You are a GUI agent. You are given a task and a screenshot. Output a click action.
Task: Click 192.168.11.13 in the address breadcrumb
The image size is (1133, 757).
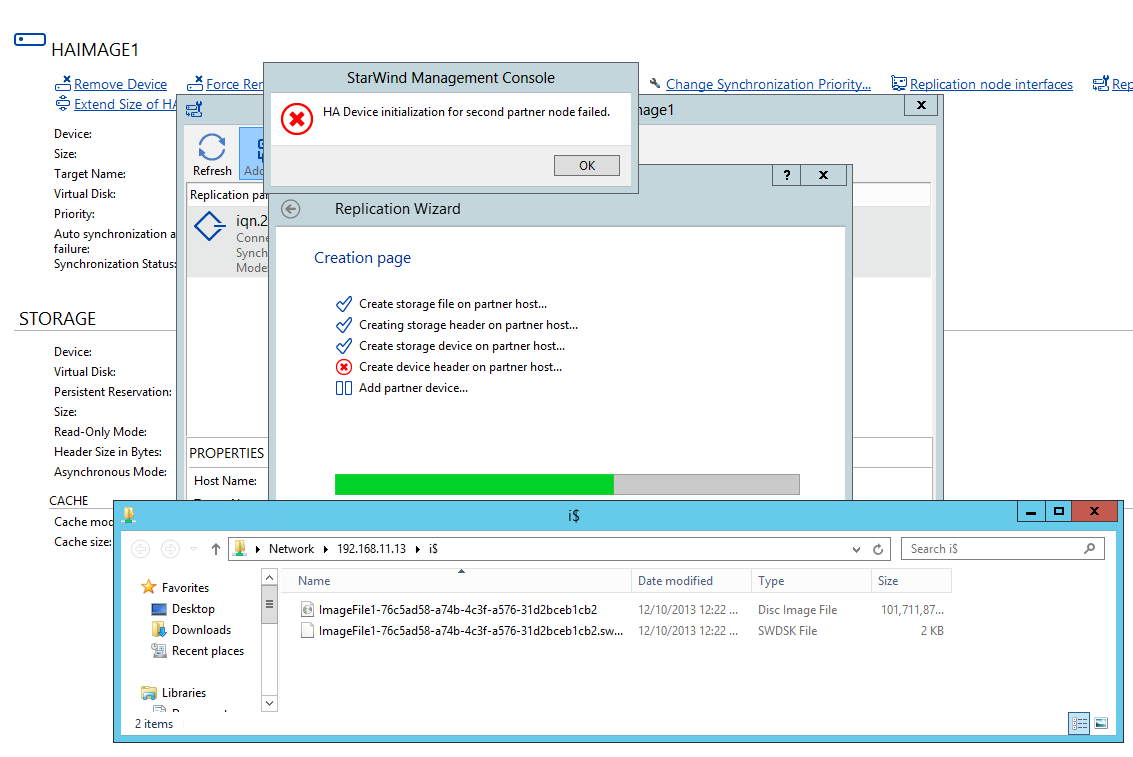(x=371, y=549)
